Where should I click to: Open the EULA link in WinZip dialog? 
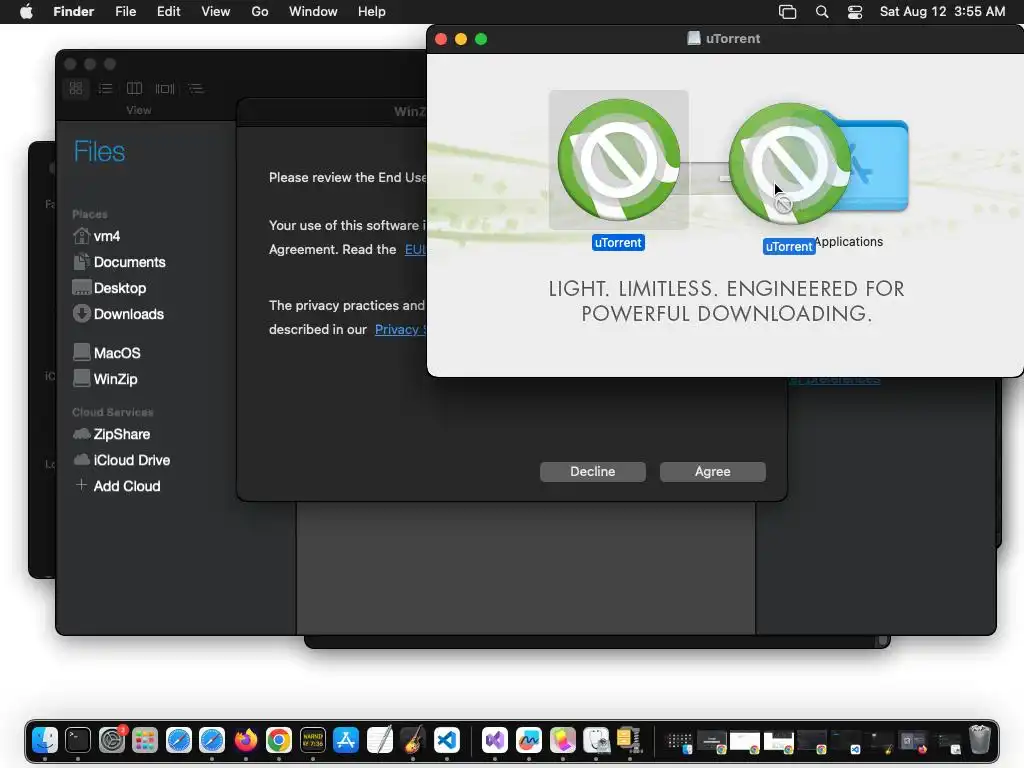(415, 249)
